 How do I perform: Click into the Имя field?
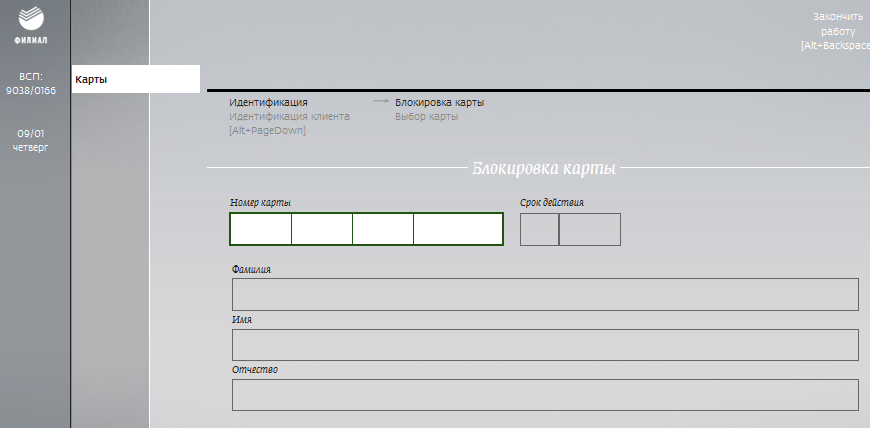point(545,345)
